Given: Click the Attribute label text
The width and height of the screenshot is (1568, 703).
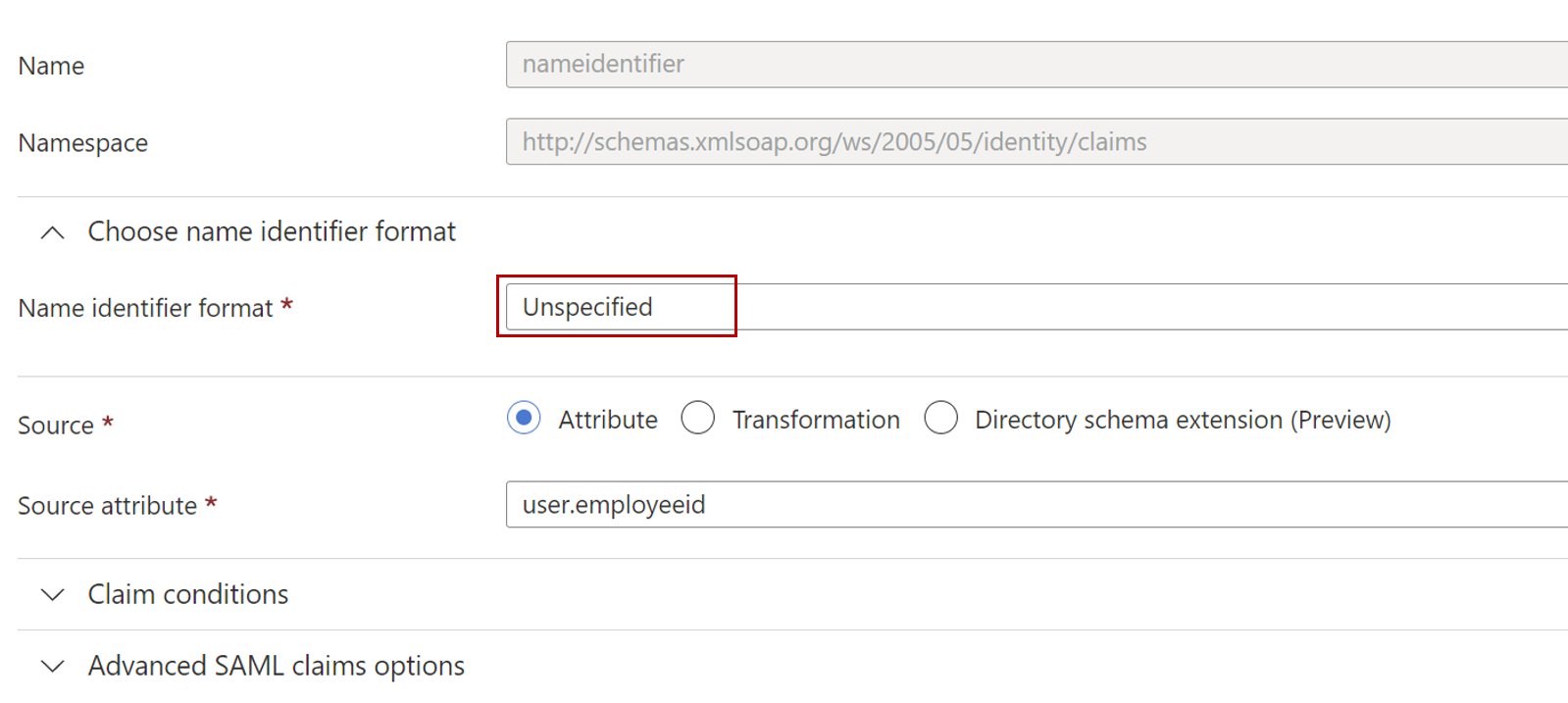Looking at the screenshot, I should pos(607,419).
